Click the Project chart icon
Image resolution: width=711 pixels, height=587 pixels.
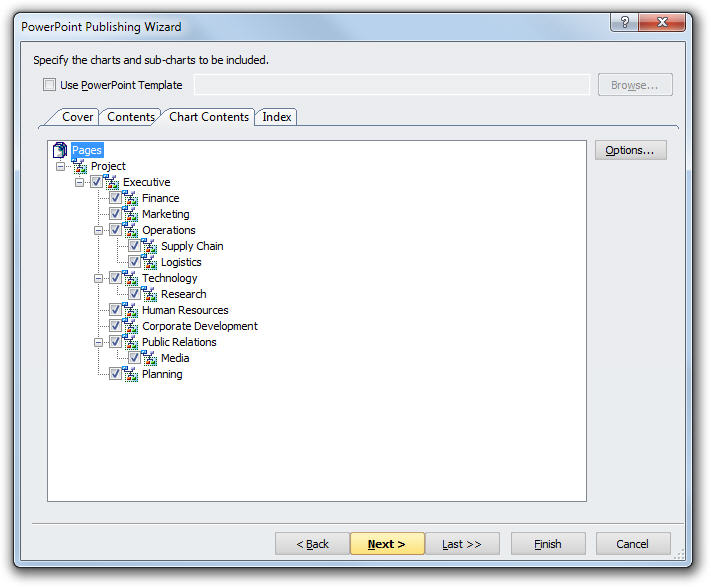(x=80, y=166)
